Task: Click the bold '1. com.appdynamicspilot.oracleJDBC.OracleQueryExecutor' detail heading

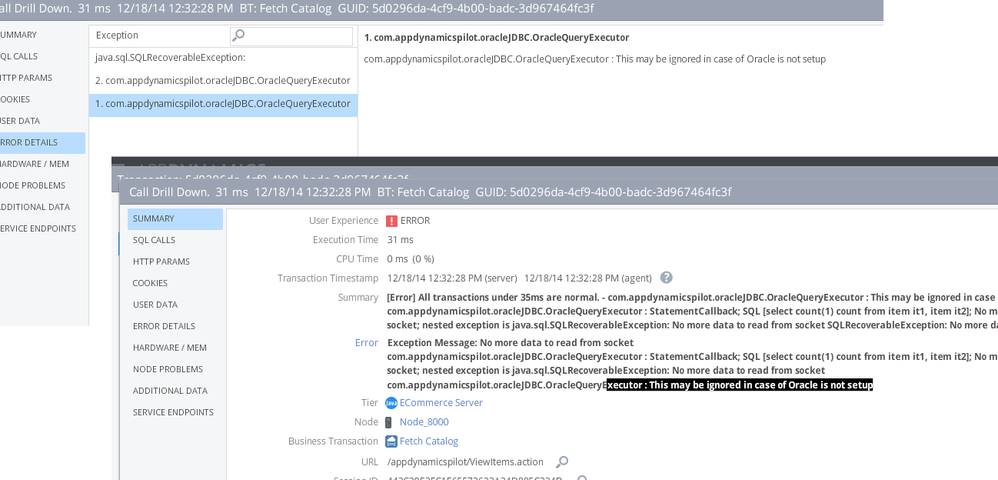Action: coord(496,38)
